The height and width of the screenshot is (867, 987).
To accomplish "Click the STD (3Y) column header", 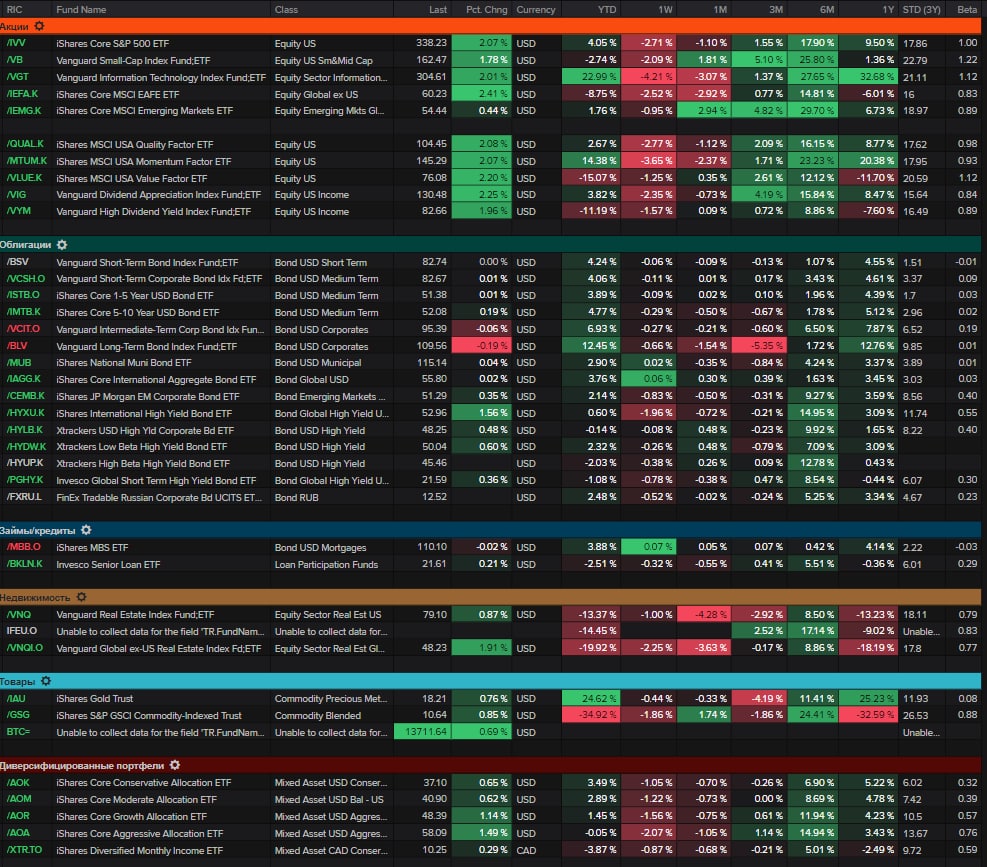I will [922, 9].
